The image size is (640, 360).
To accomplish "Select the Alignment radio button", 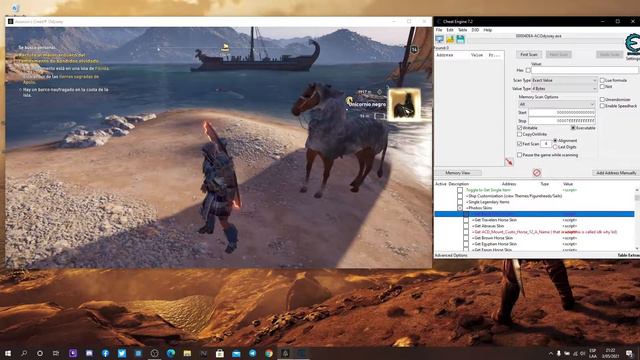I will [x=555, y=140].
